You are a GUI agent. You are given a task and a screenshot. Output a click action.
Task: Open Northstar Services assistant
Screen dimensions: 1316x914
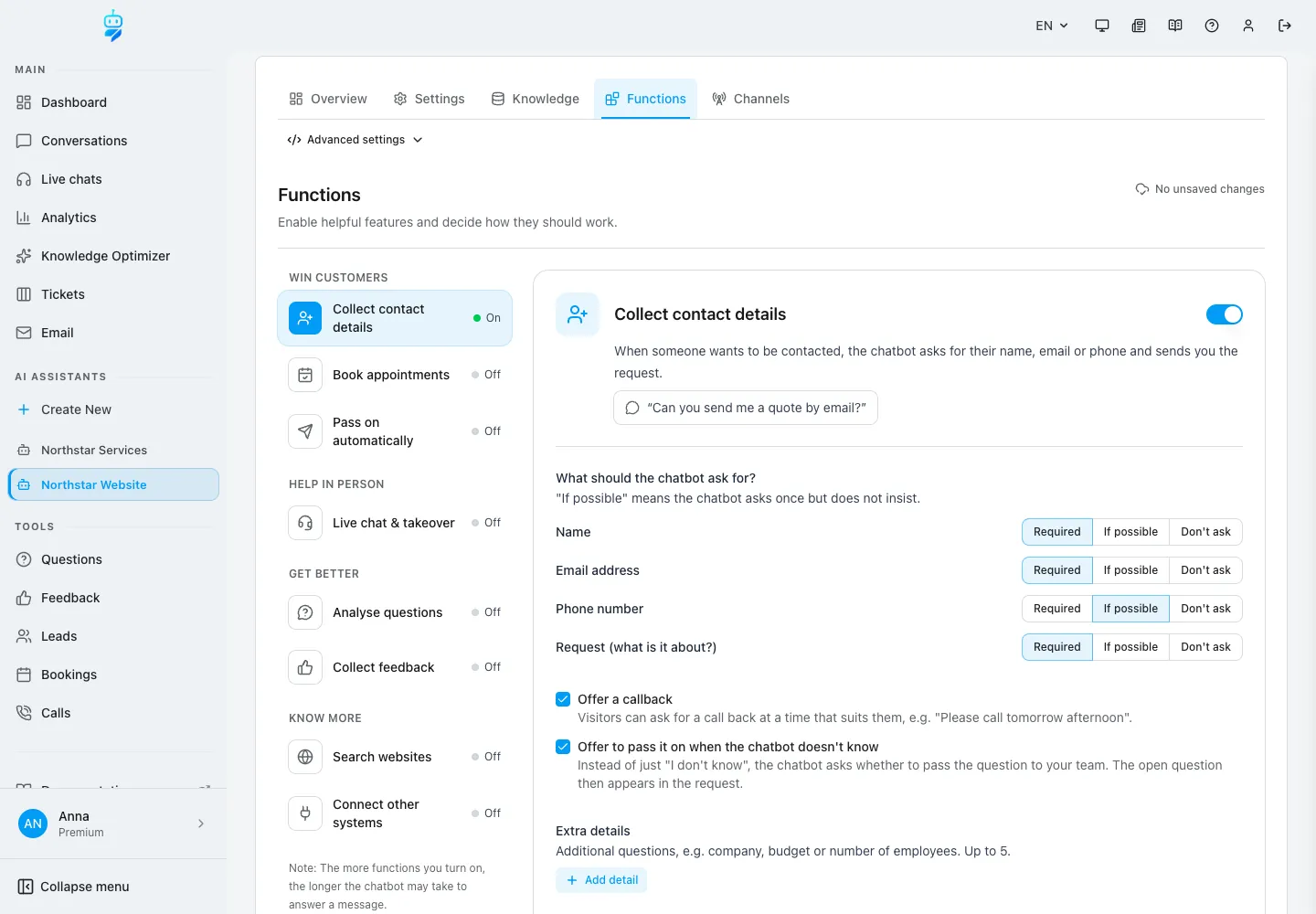[113, 450]
